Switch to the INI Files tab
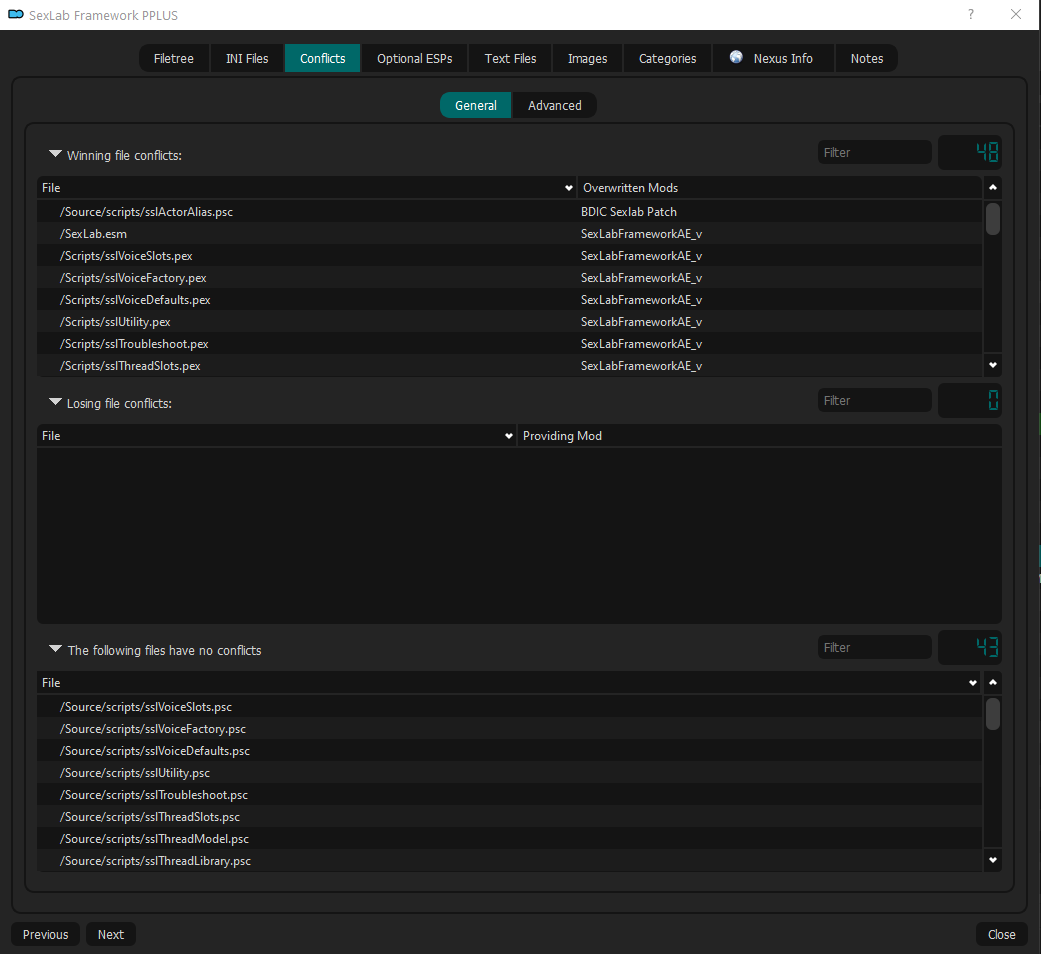Viewport: 1041px width, 954px height. point(247,58)
